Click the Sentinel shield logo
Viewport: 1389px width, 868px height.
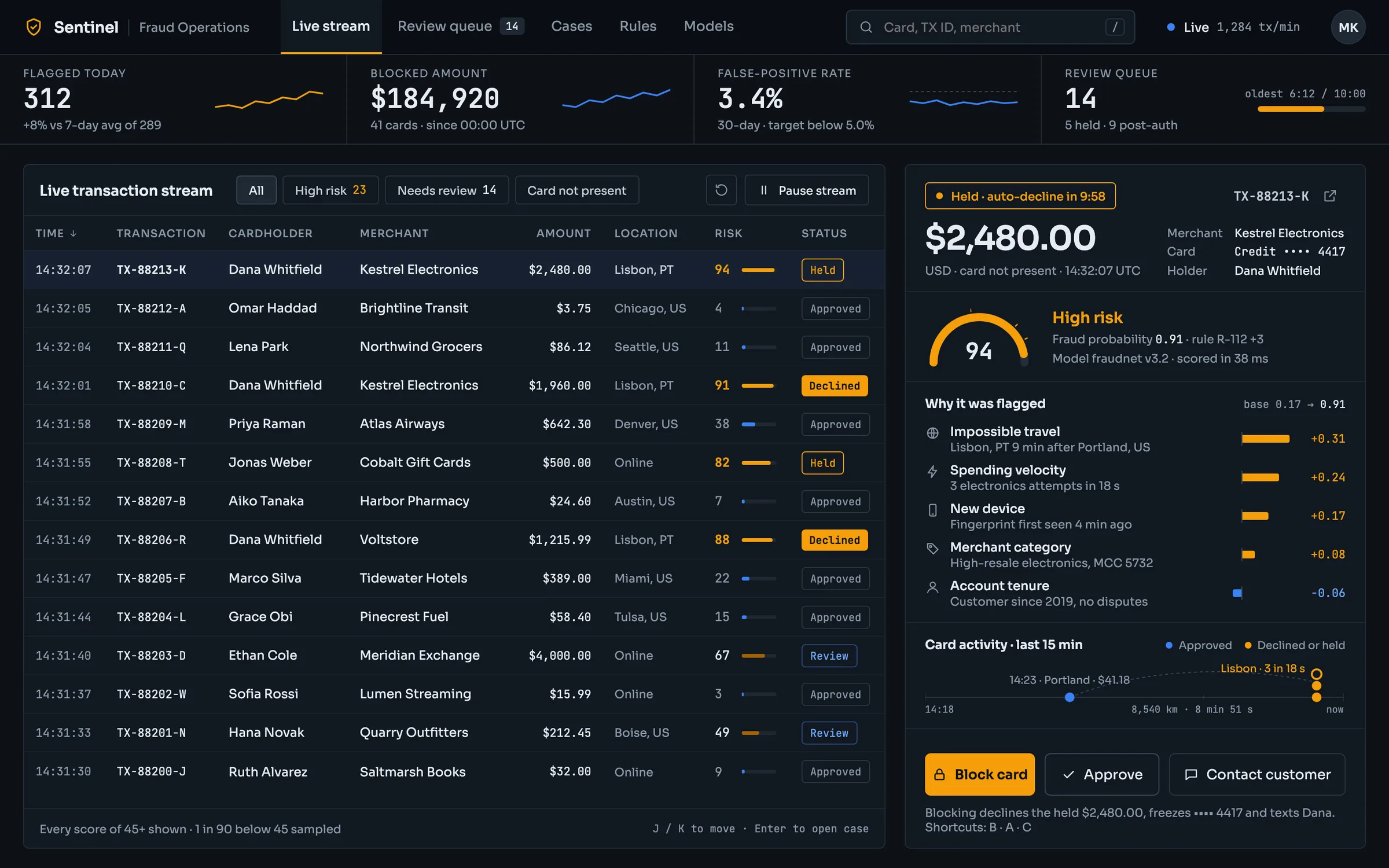click(x=34, y=27)
